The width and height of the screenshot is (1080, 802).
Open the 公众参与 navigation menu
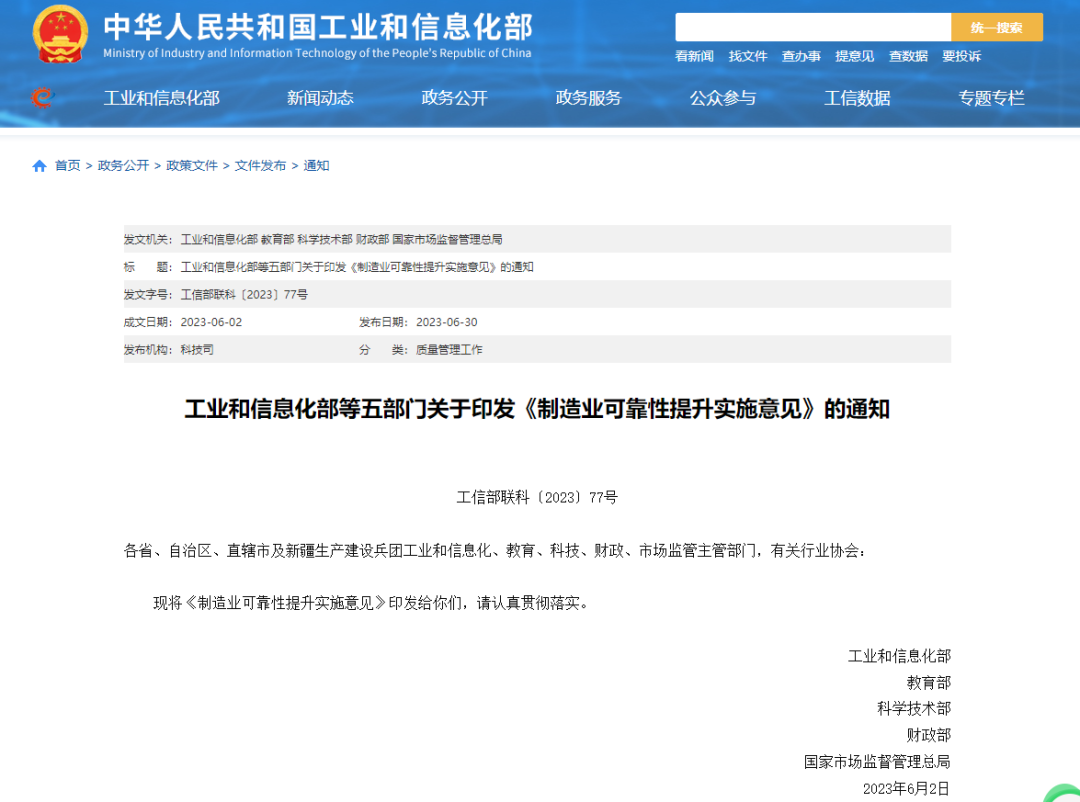pos(723,98)
